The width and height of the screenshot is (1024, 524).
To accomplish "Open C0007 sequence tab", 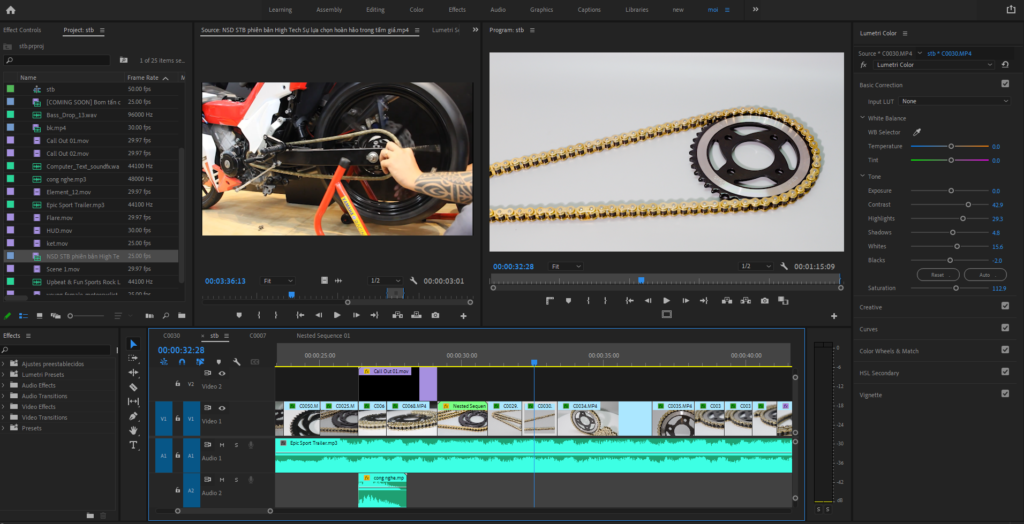I will [x=258, y=336].
